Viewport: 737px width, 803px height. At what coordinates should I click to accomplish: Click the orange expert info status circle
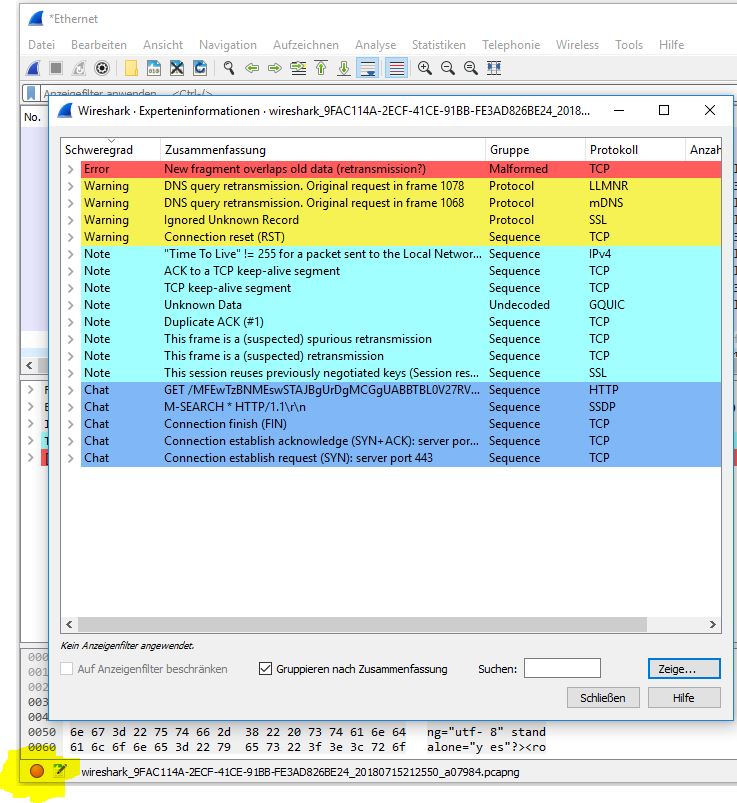click(37, 771)
